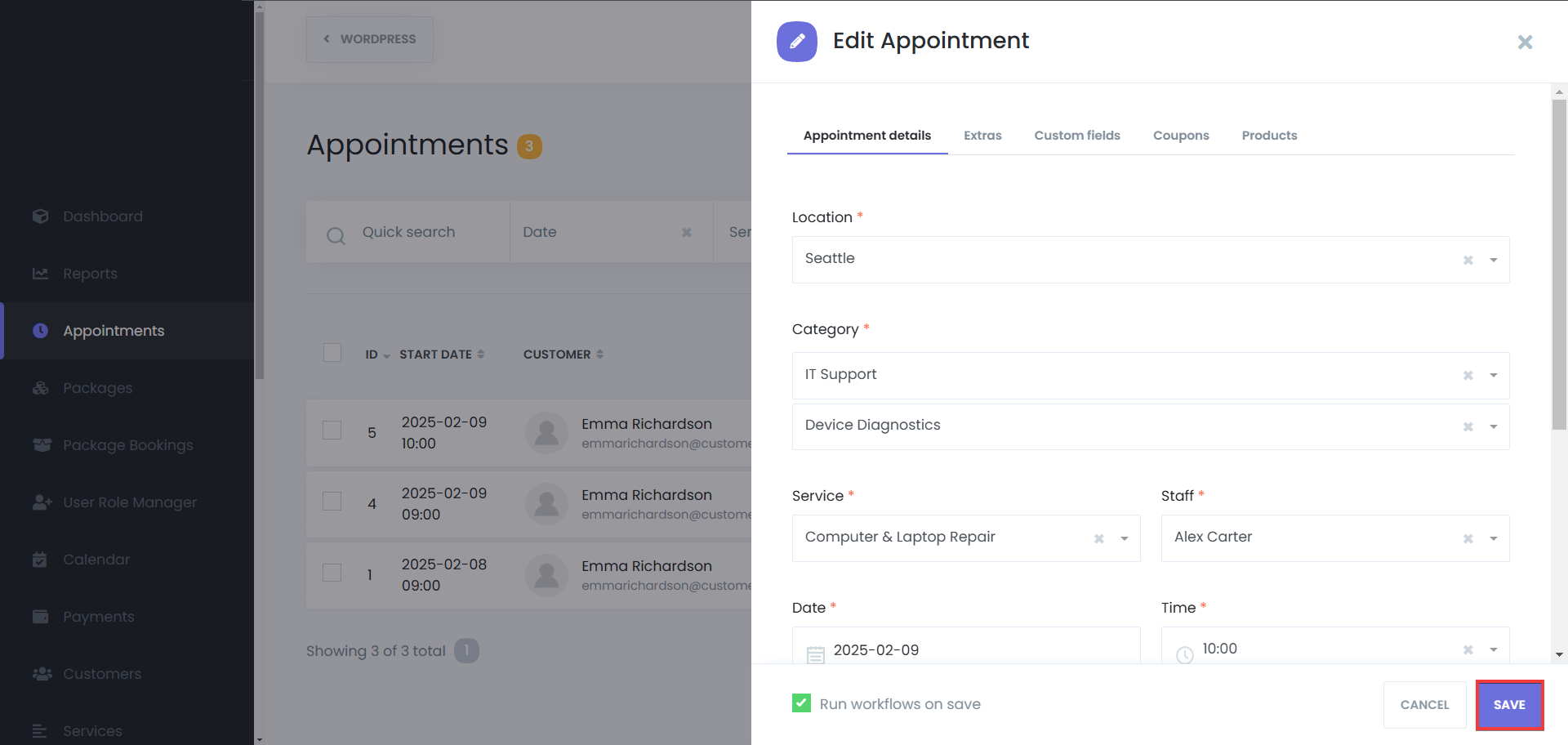Click the CANCEL button
The height and width of the screenshot is (745, 1568).
pyautogui.click(x=1424, y=704)
